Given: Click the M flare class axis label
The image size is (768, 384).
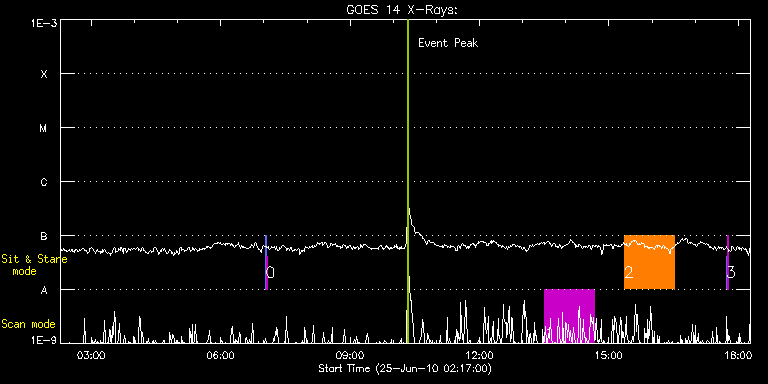Looking at the screenshot, I should pos(44,128).
